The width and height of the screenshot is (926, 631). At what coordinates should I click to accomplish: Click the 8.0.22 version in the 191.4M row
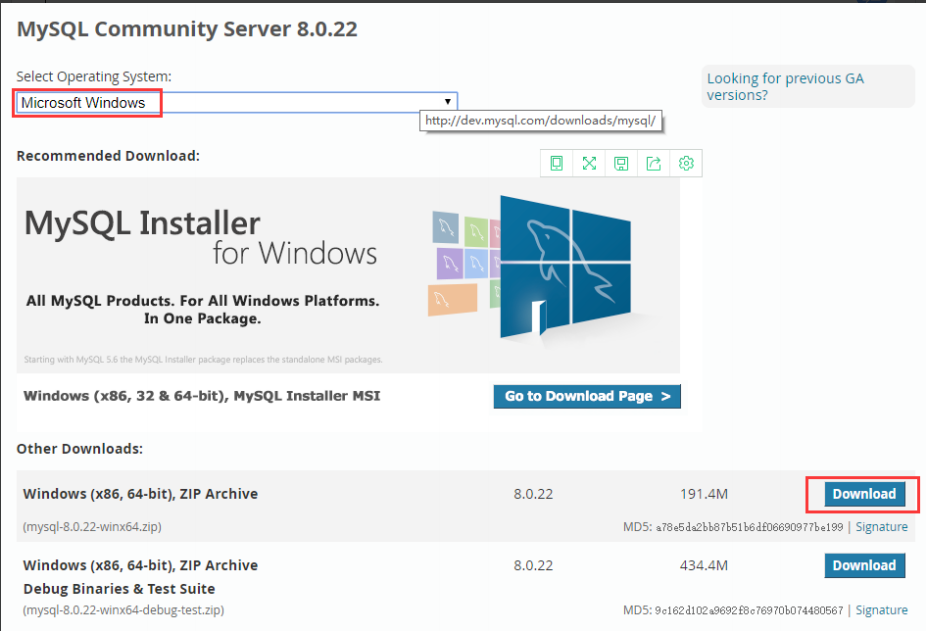click(x=533, y=494)
